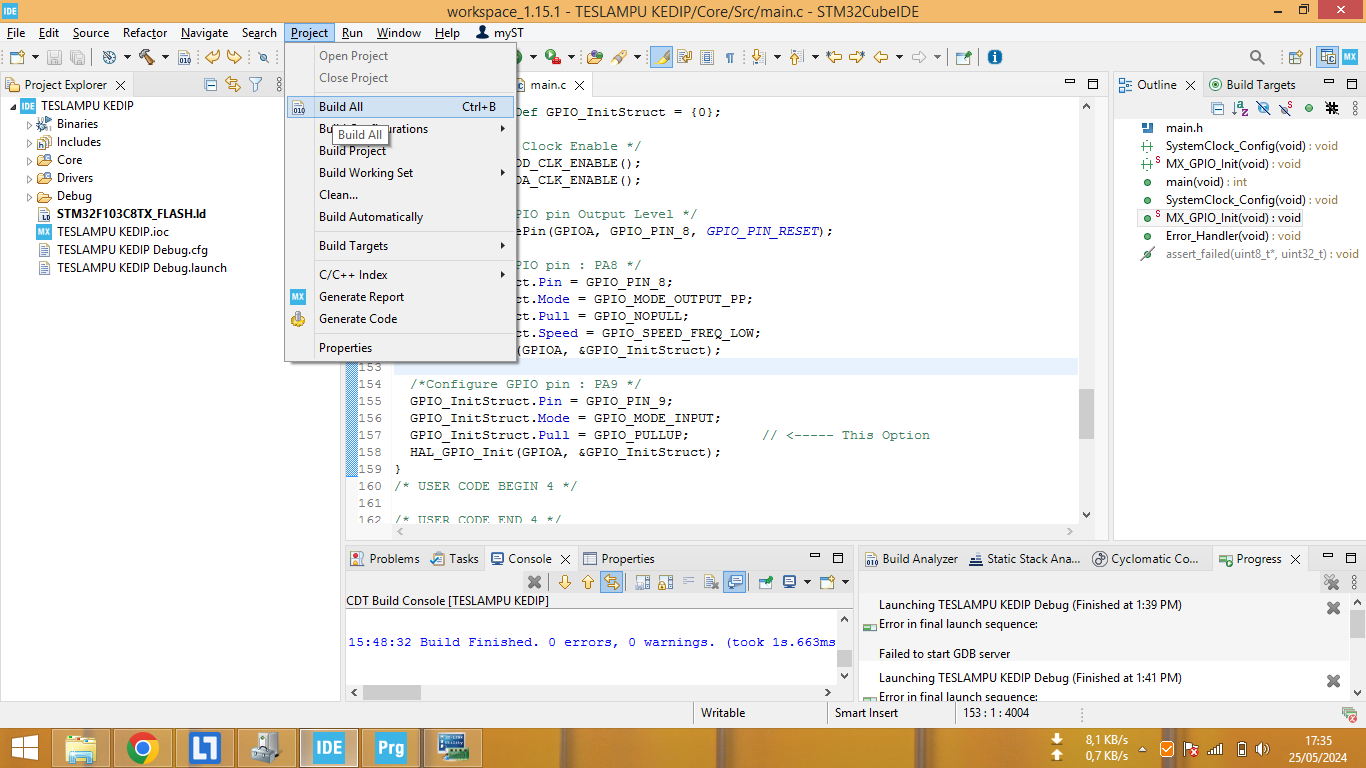The height and width of the screenshot is (768, 1366).
Task: Remove first finished launch entry in Progress
Action: 1333,608
